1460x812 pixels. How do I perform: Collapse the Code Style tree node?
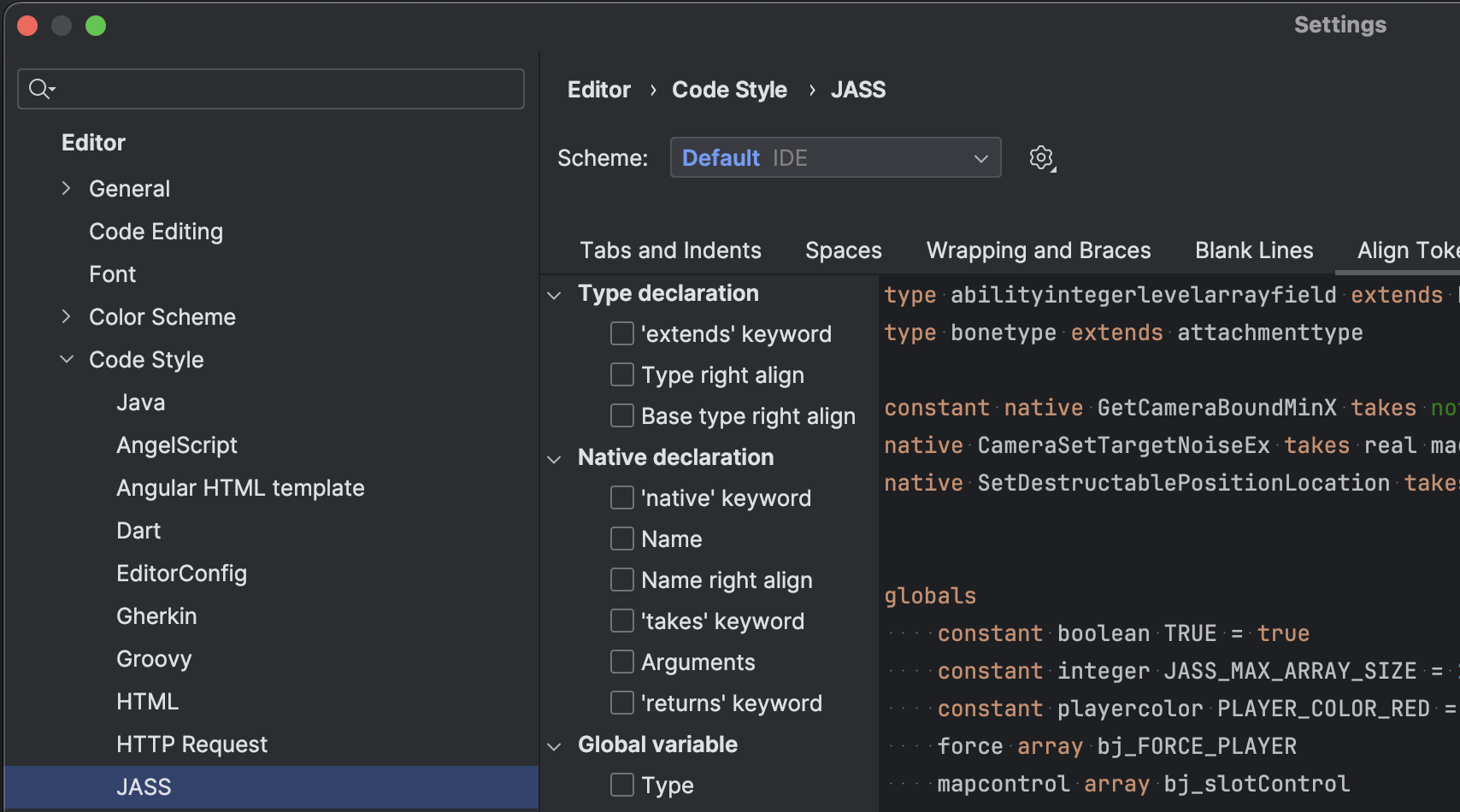(x=67, y=359)
